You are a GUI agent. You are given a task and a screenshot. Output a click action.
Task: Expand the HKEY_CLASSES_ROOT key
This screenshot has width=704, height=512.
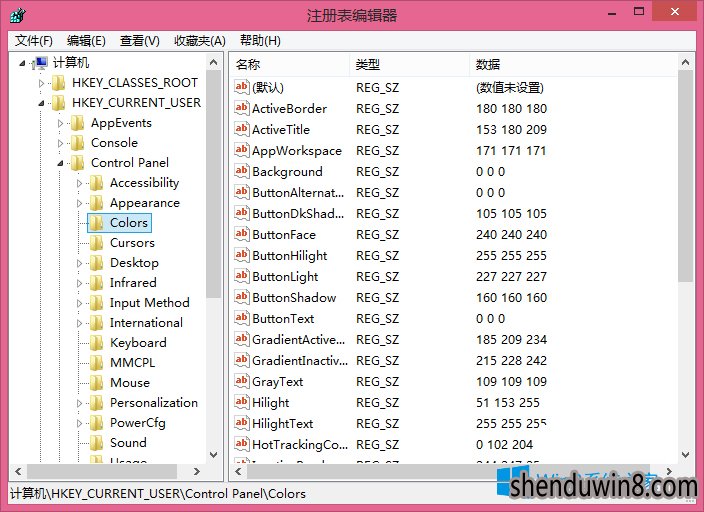point(41,83)
